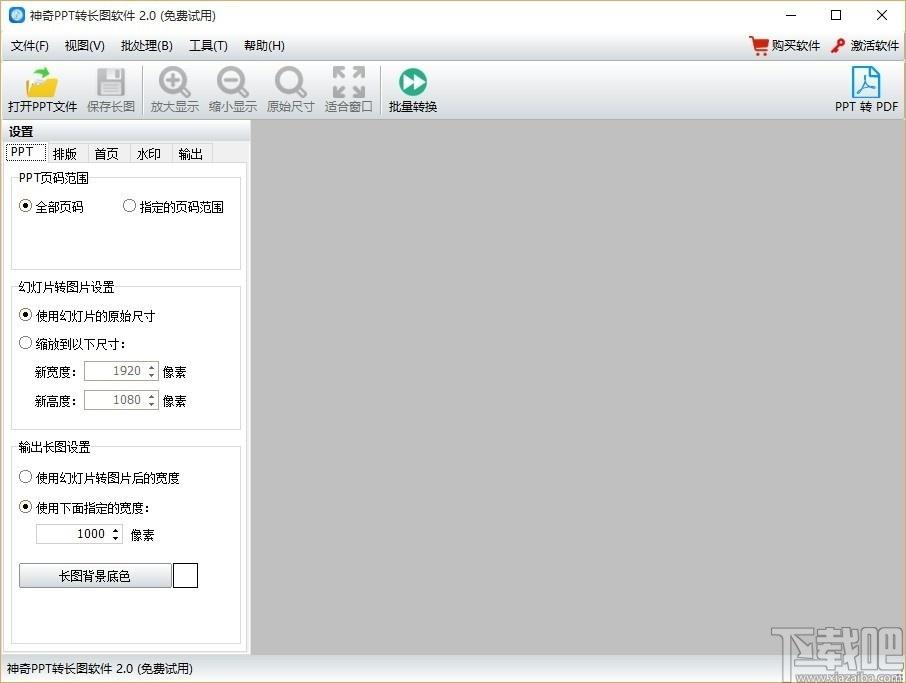Click the 设置 panel header
This screenshot has height=683, width=906.
click(21, 131)
